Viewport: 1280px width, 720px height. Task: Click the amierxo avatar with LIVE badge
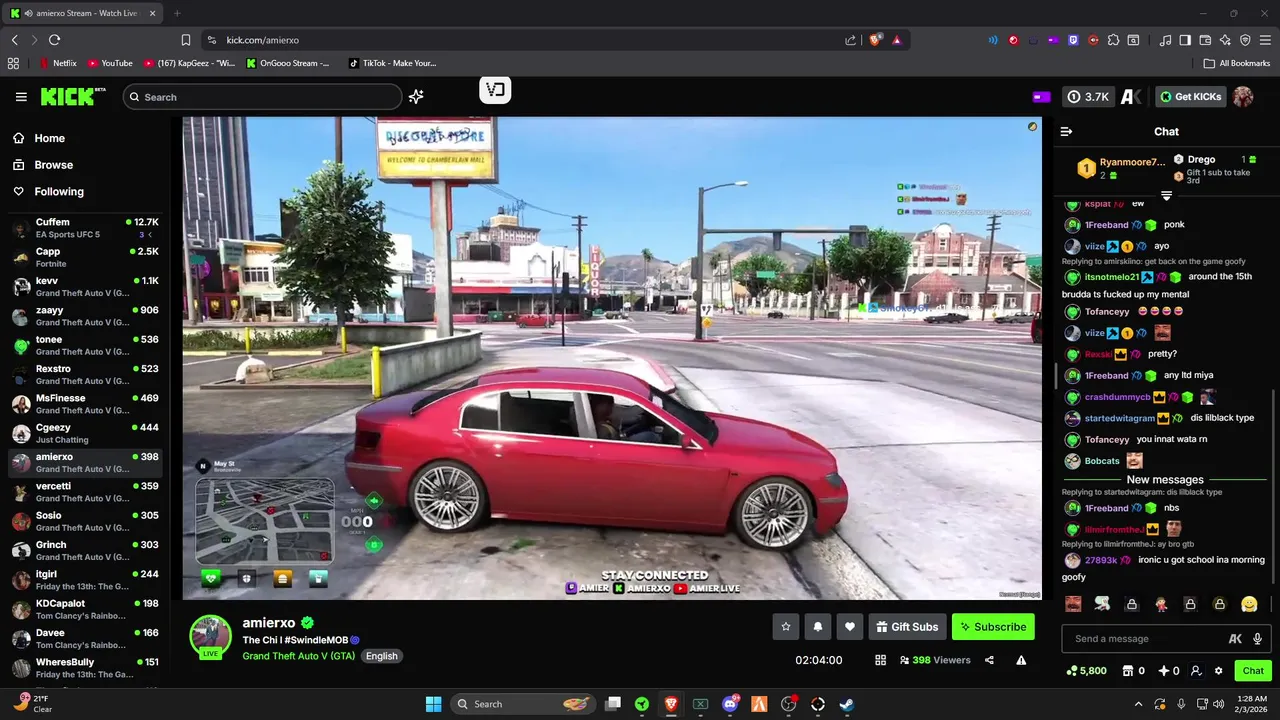pos(211,637)
